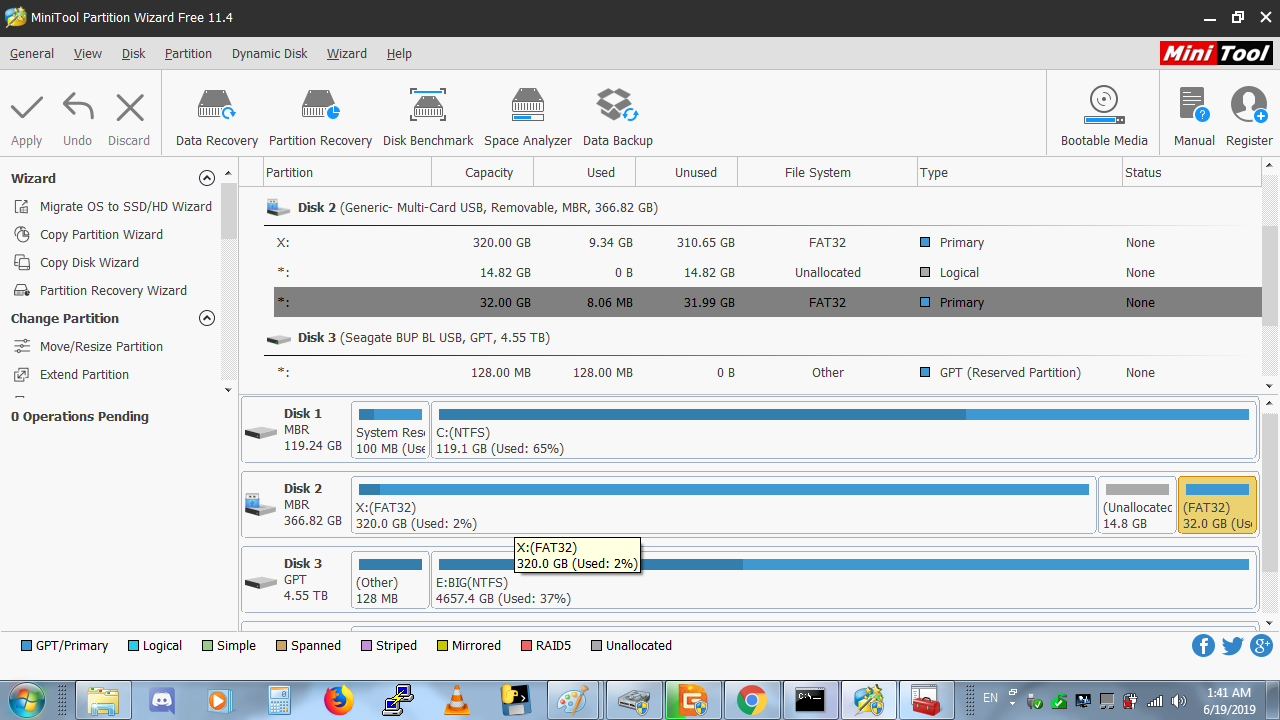Open the Help menu
1280x720 pixels.
399,54
